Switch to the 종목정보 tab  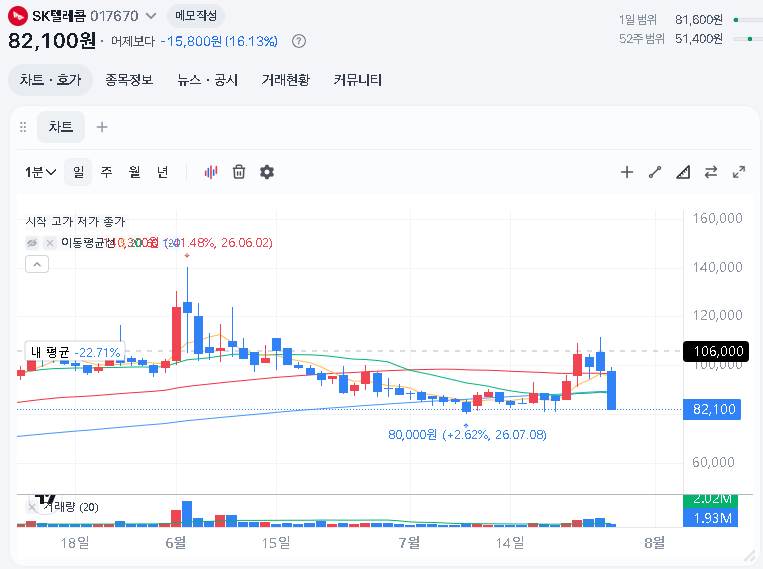pos(129,80)
